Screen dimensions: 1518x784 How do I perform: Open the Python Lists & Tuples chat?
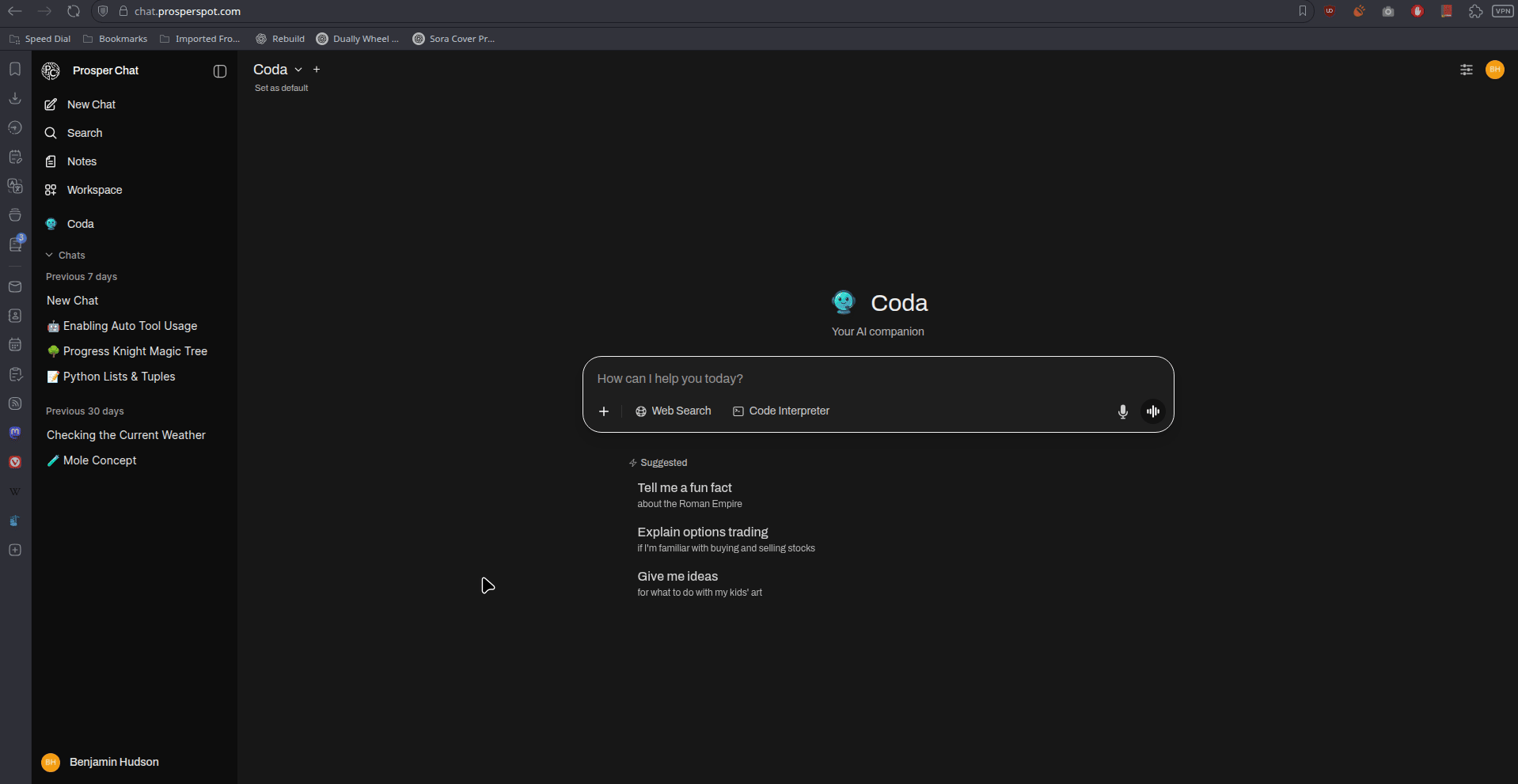coord(119,377)
